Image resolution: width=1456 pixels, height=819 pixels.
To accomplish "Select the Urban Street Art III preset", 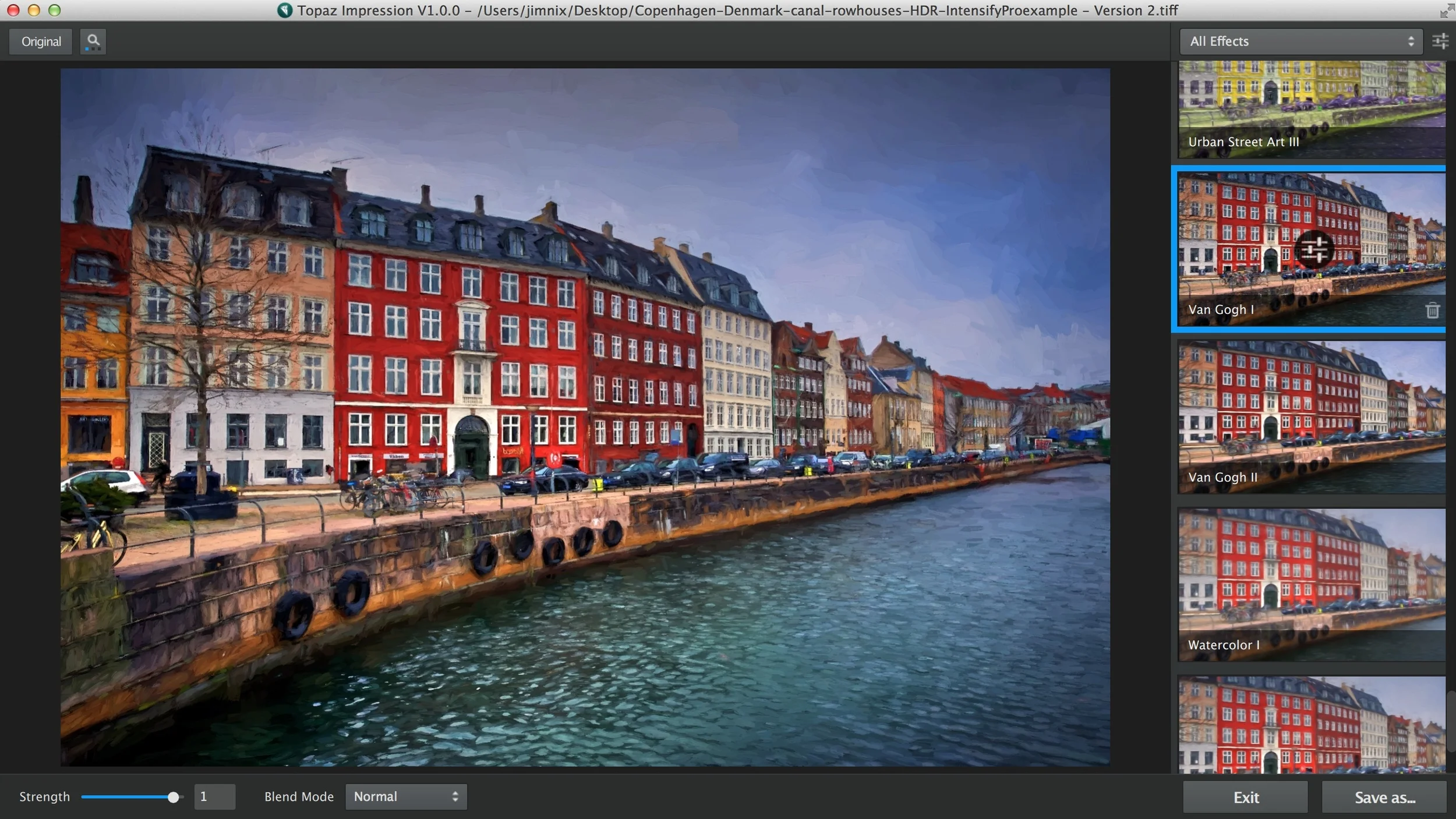I will pyautogui.click(x=1312, y=110).
